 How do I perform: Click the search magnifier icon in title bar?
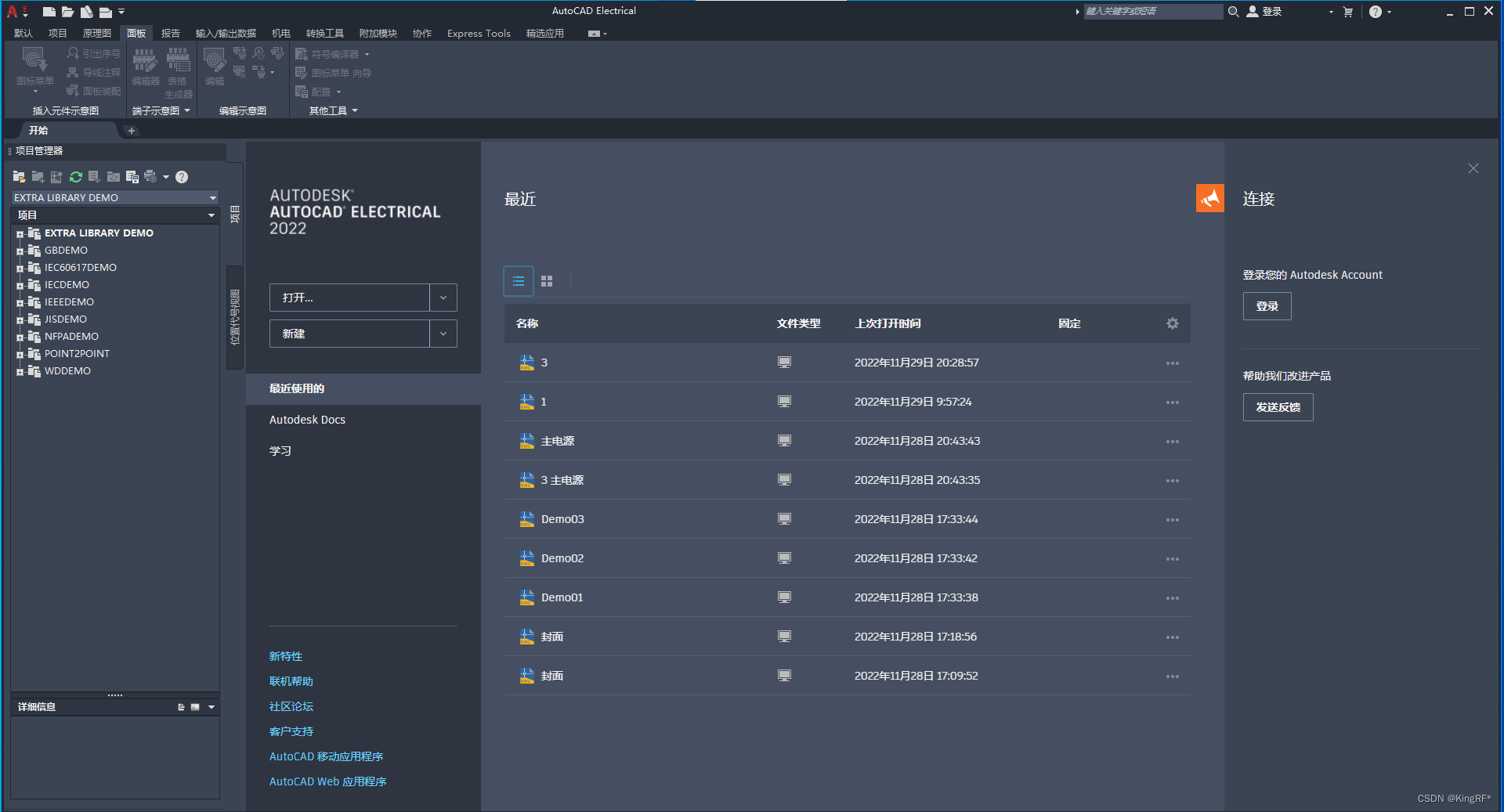[1233, 12]
